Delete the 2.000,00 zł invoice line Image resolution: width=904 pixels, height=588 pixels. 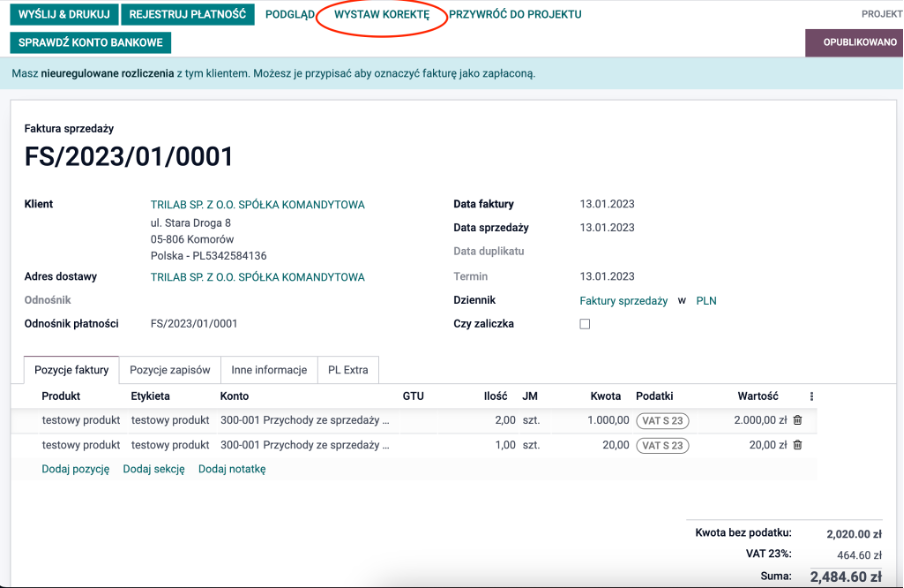(797, 420)
